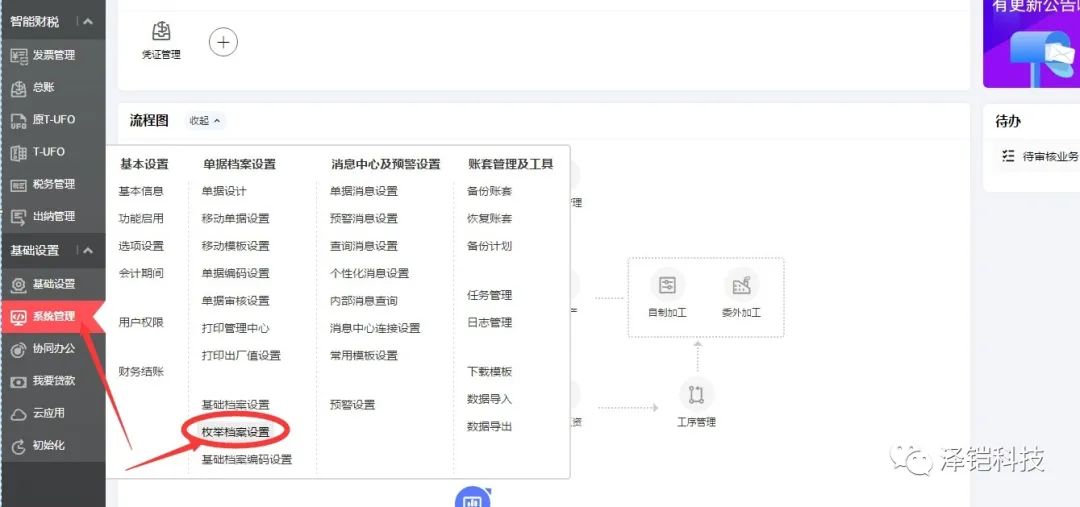Open 日志管理
Image resolution: width=1080 pixels, height=507 pixels.
click(x=490, y=322)
